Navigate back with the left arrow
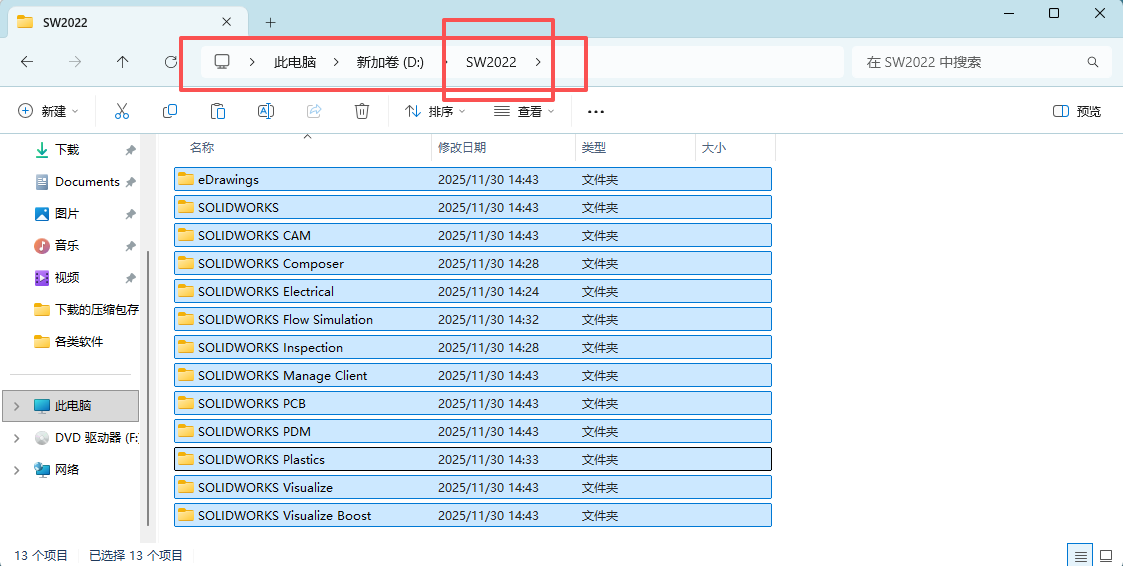Viewport: 1123px width, 566px height. pos(27,62)
